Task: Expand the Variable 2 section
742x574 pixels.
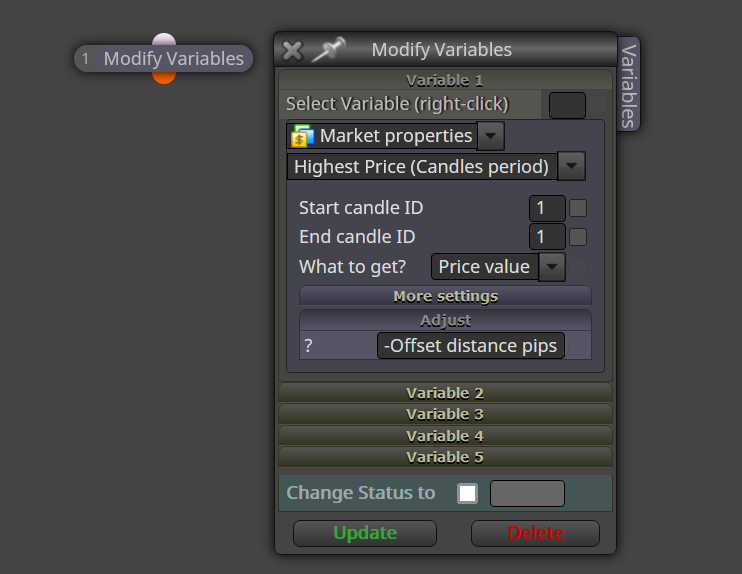Action: click(445, 393)
